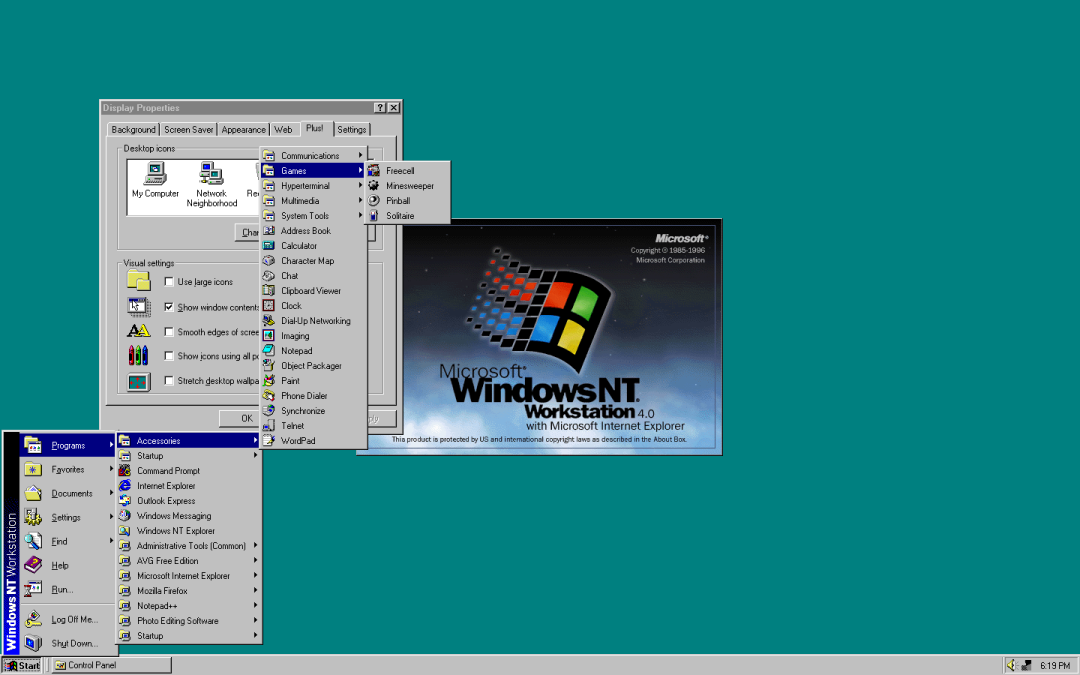Switch to the Screen Saver tab
The height and width of the screenshot is (675, 1080).
click(x=188, y=129)
